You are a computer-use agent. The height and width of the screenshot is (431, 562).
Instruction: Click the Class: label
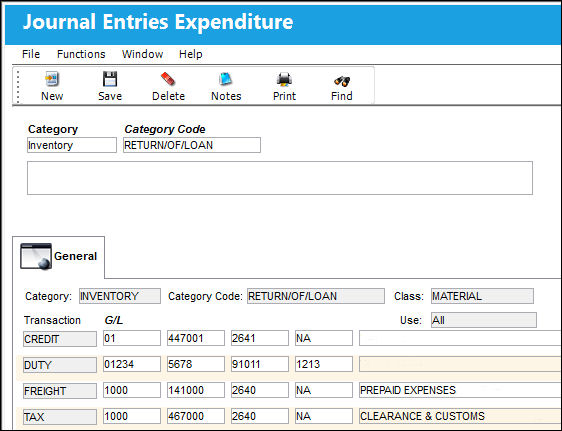(x=409, y=296)
